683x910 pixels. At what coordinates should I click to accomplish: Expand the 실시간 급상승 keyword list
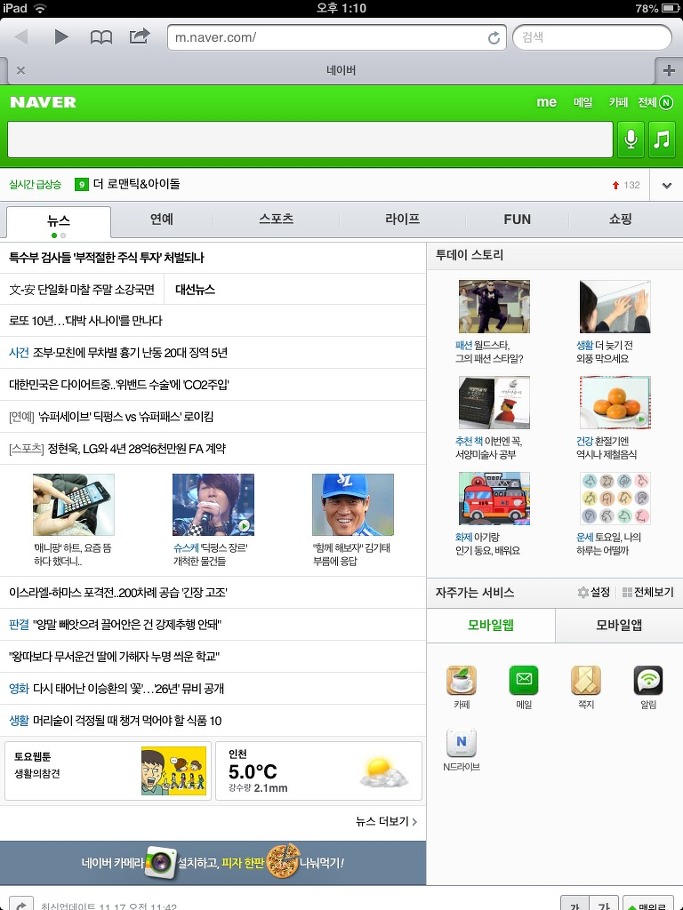click(x=667, y=186)
